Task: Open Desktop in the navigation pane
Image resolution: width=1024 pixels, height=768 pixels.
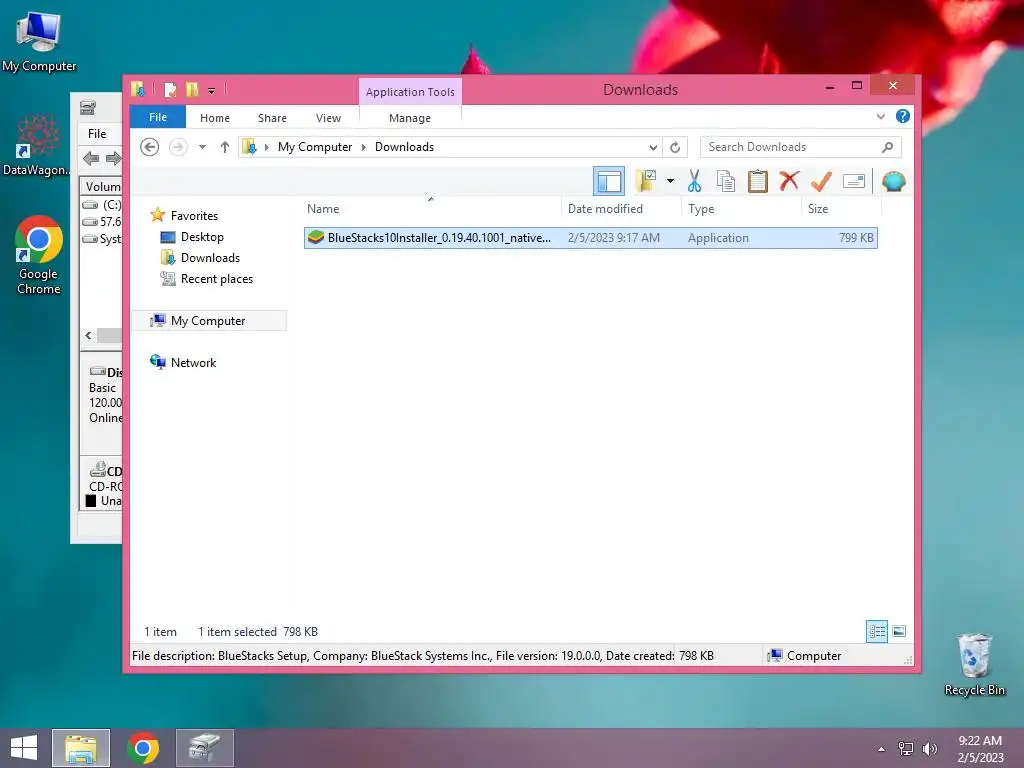Action: (x=202, y=237)
